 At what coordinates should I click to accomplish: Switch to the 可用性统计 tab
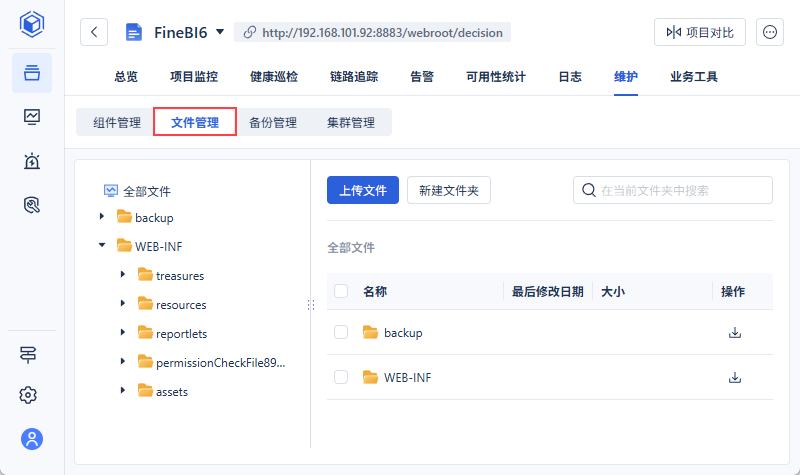coord(496,77)
